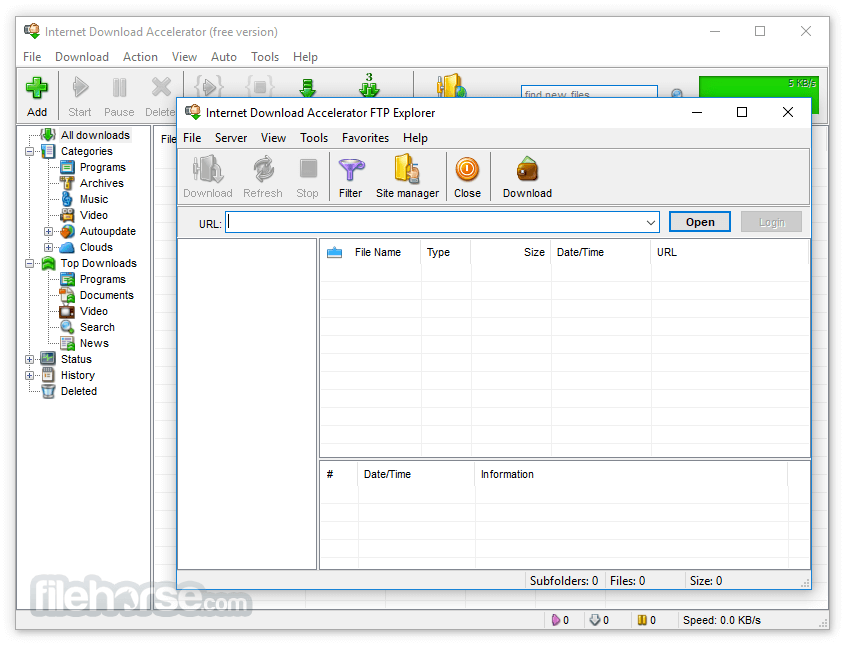
Task: Click the green down-arrow icon in main toolbar
Action: pos(308,87)
